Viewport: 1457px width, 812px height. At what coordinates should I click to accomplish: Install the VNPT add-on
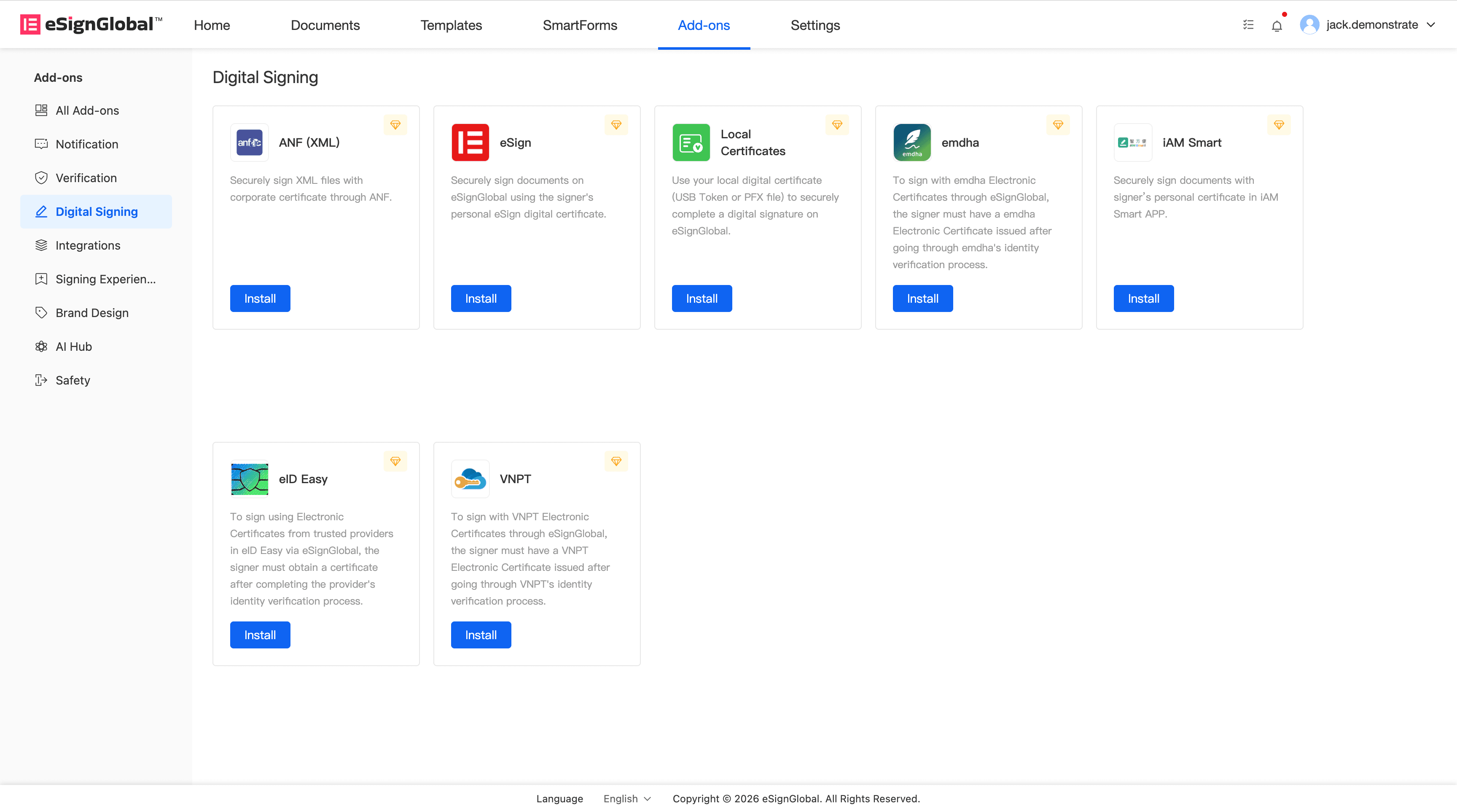pyautogui.click(x=481, y=635)
